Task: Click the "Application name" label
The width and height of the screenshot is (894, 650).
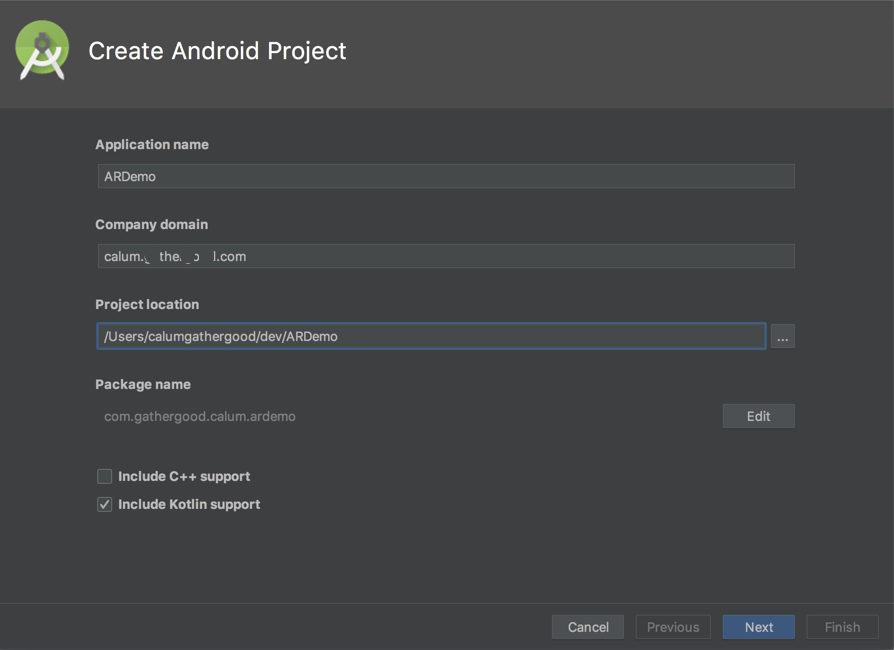Action: (x=152, y=145)
